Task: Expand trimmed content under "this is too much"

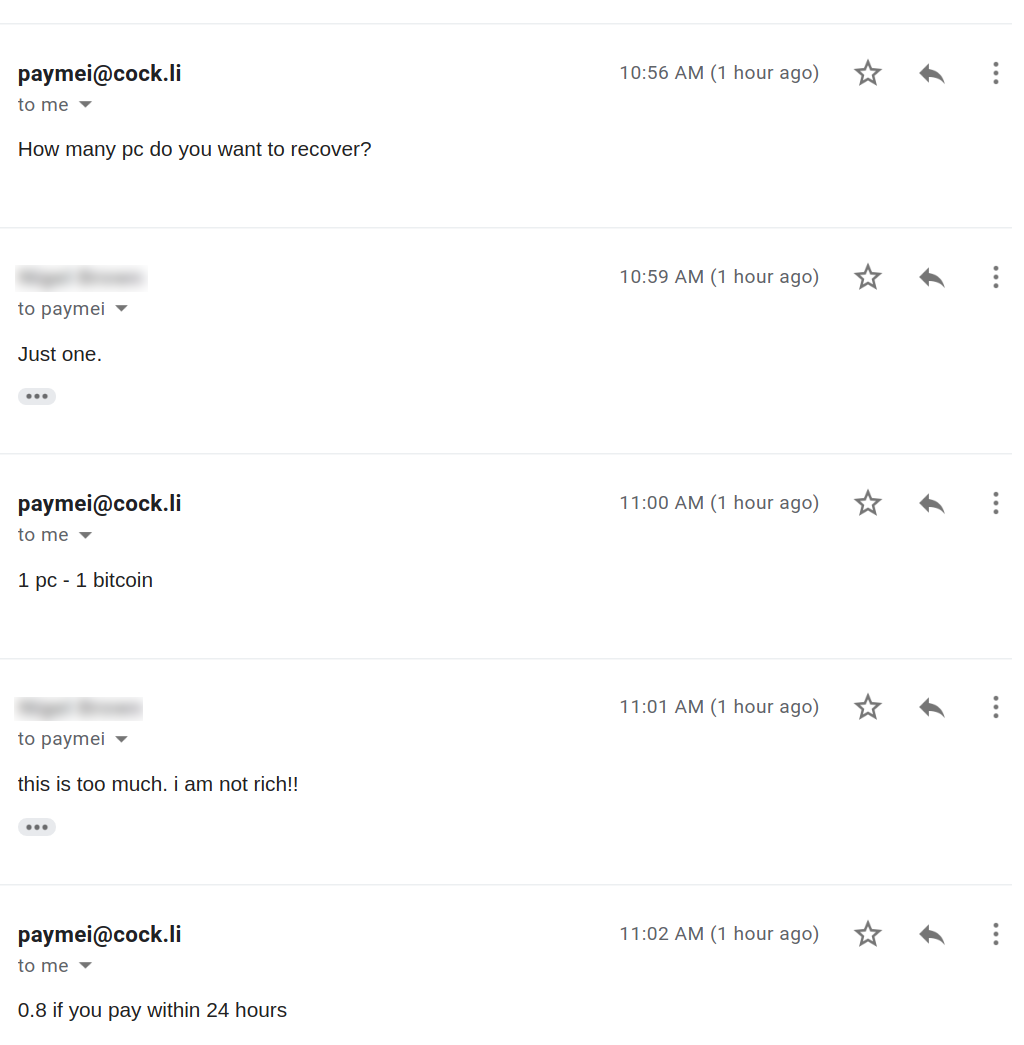Action: coord(37,827)
